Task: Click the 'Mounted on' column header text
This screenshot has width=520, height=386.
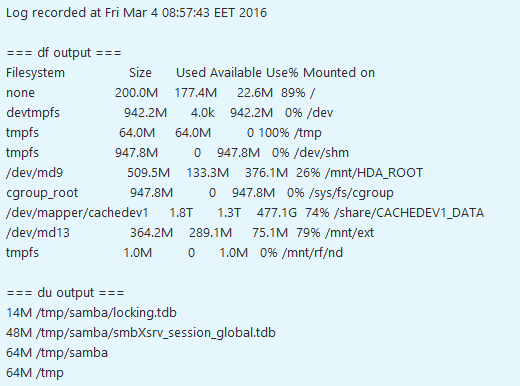Action: coord(339,73)
